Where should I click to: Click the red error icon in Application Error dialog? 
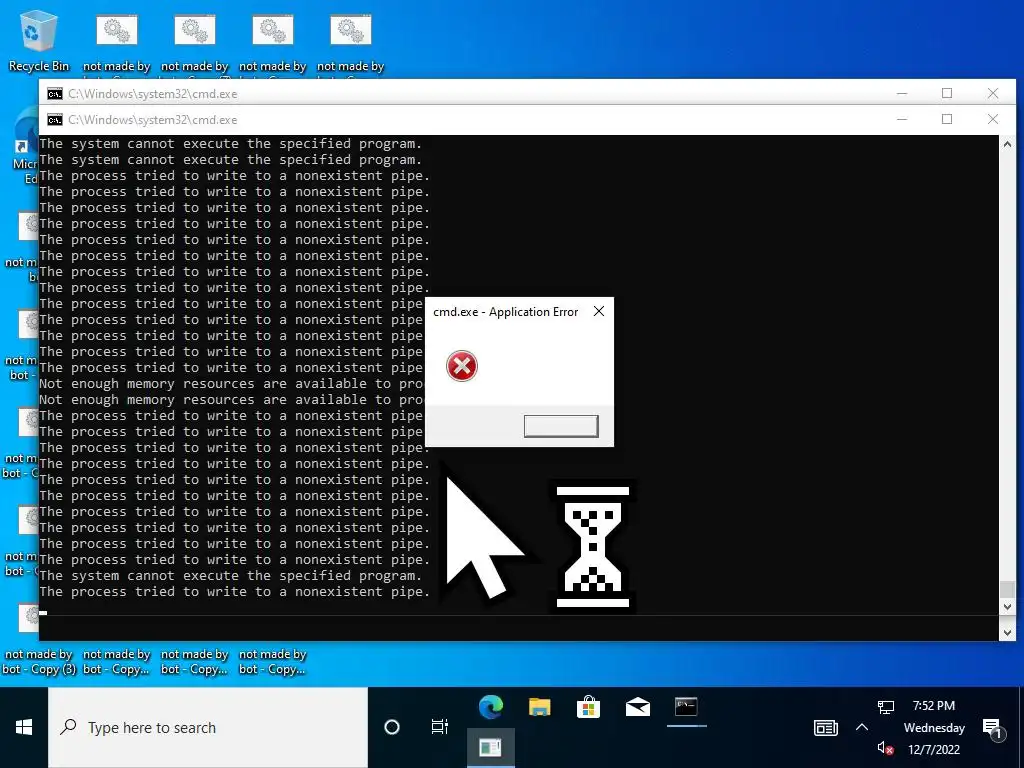(462, 366)
